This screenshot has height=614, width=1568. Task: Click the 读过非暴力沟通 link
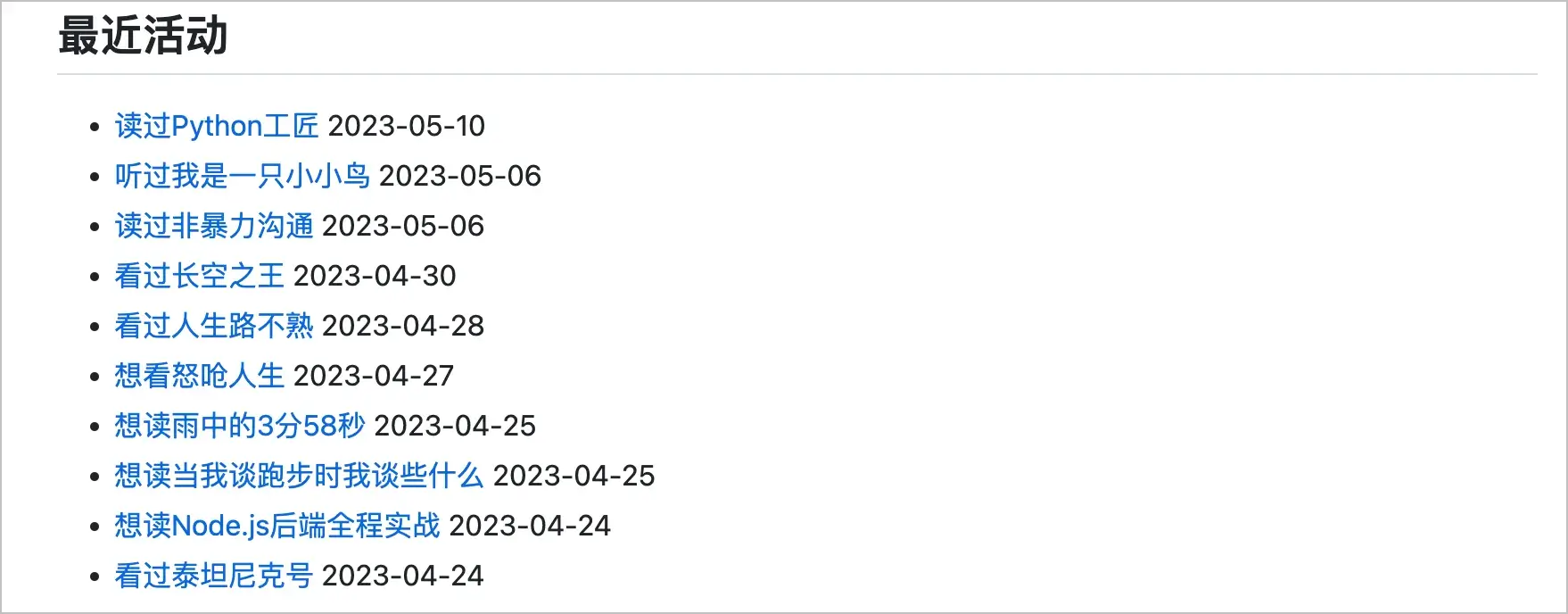coord(214,226)
